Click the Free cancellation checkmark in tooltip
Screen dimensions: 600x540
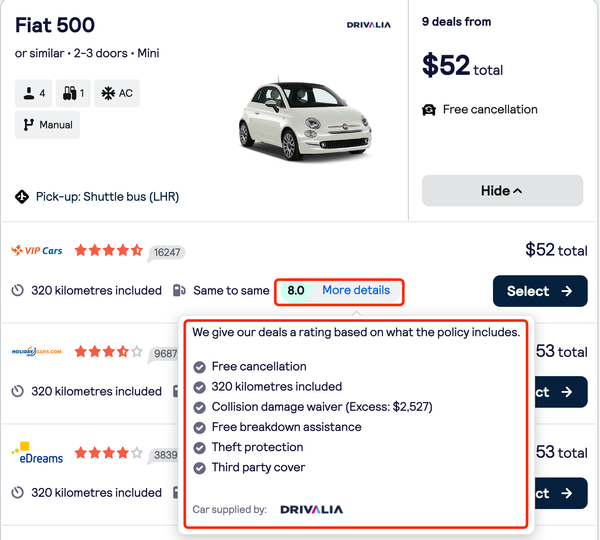(199, 367)
